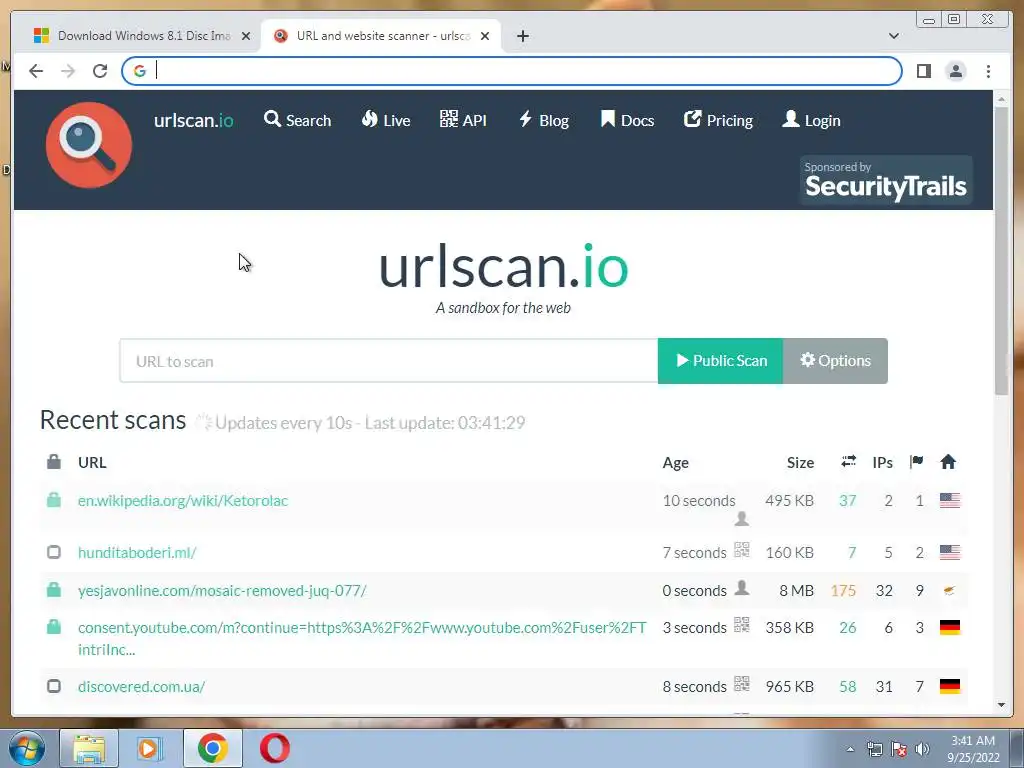The width and height of the screenshot is (1024, 768).
Task: Click the user icon in the yesjavonline row
Action: click(x=741, y=587)
